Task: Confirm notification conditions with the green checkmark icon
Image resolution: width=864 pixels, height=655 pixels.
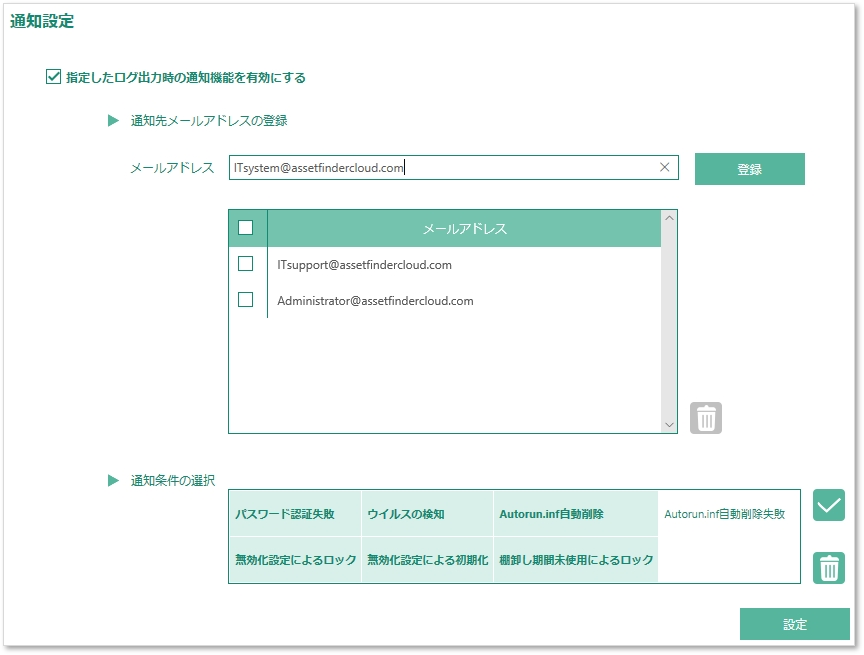Action: point(829,505)
